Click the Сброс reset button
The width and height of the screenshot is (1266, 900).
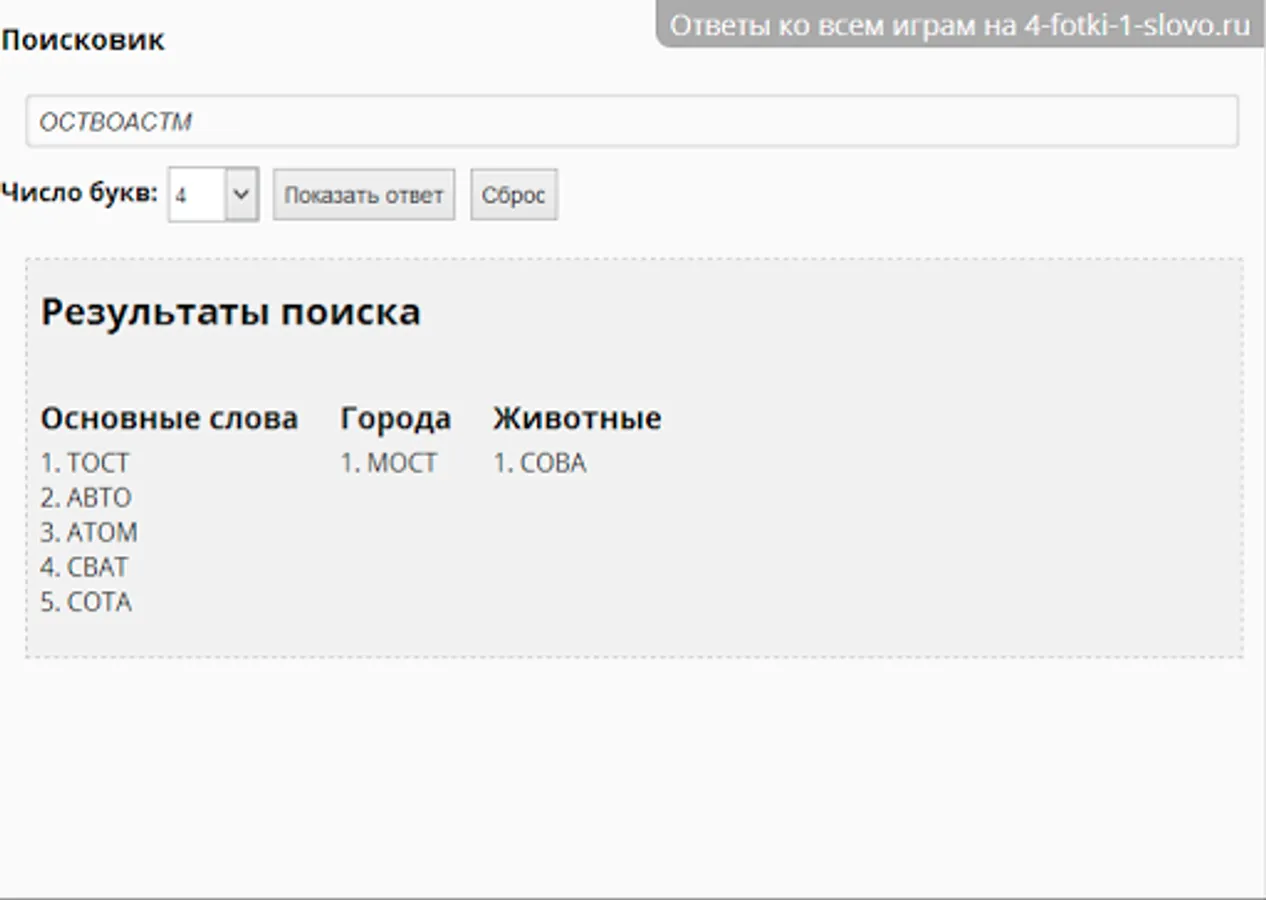[x=514, y=194]
